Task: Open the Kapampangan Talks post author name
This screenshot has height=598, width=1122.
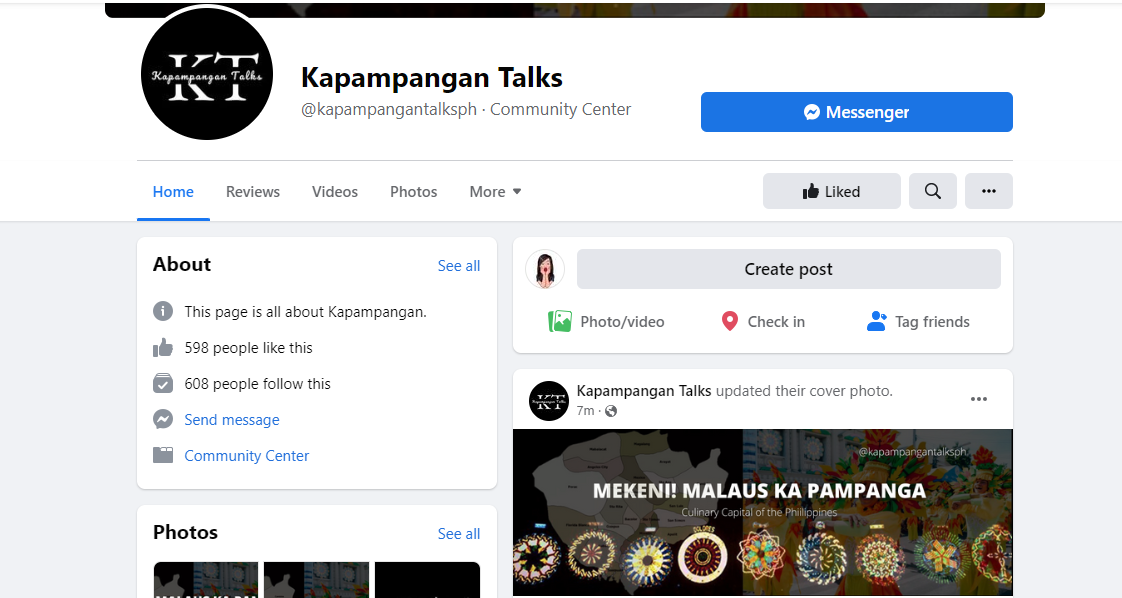Action: (x=644, y=391)
